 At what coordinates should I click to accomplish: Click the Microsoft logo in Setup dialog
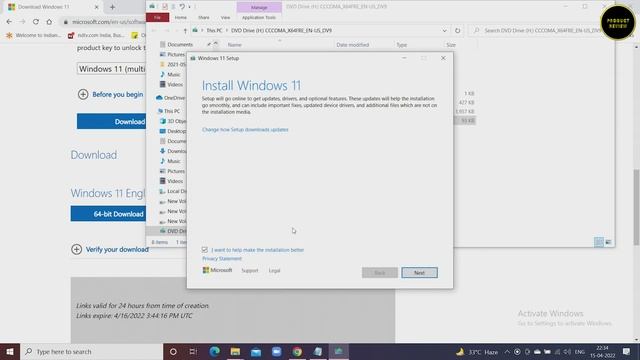[217, 270]
